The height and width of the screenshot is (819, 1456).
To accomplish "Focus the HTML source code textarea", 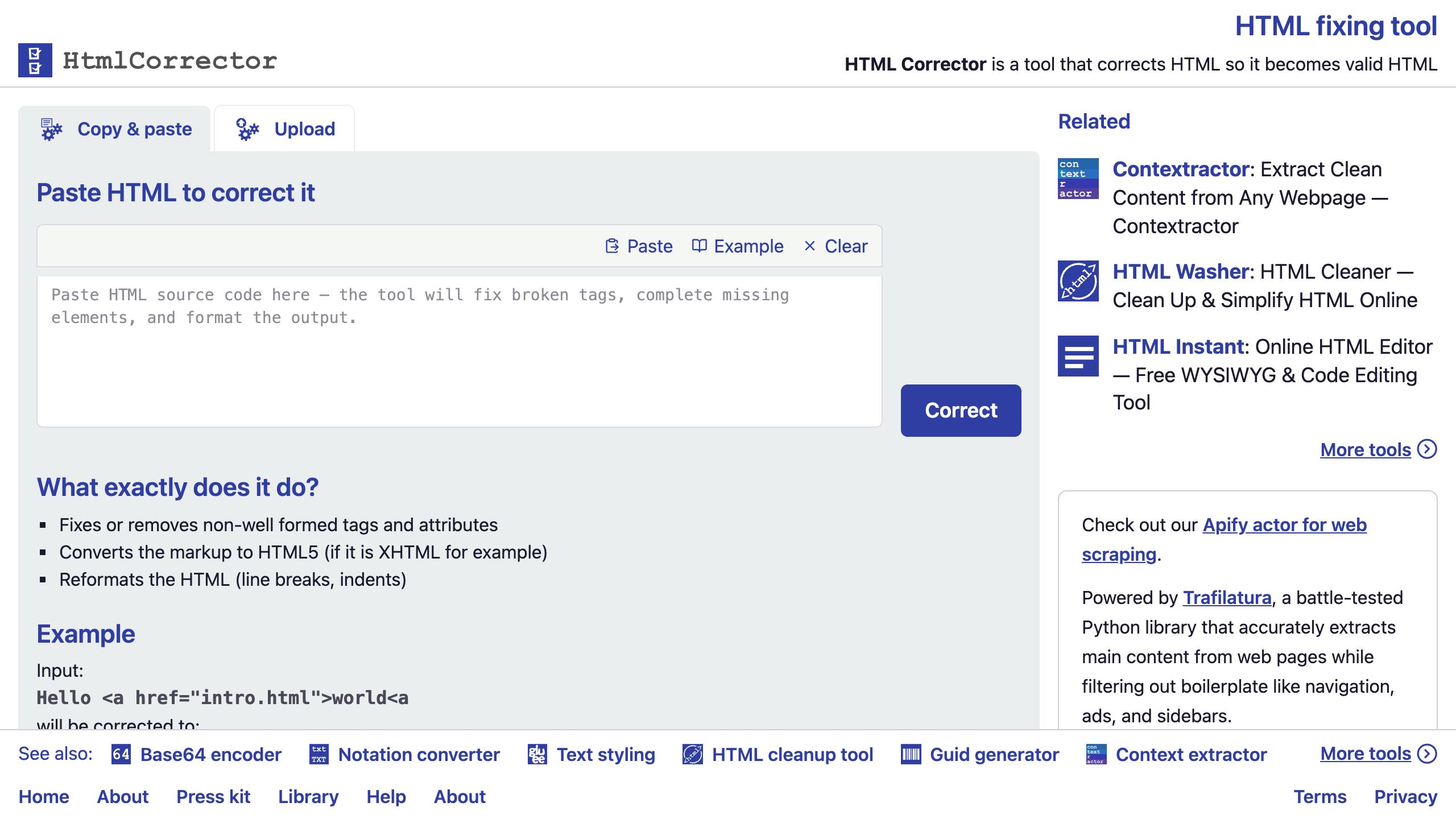I will (460, 351).
